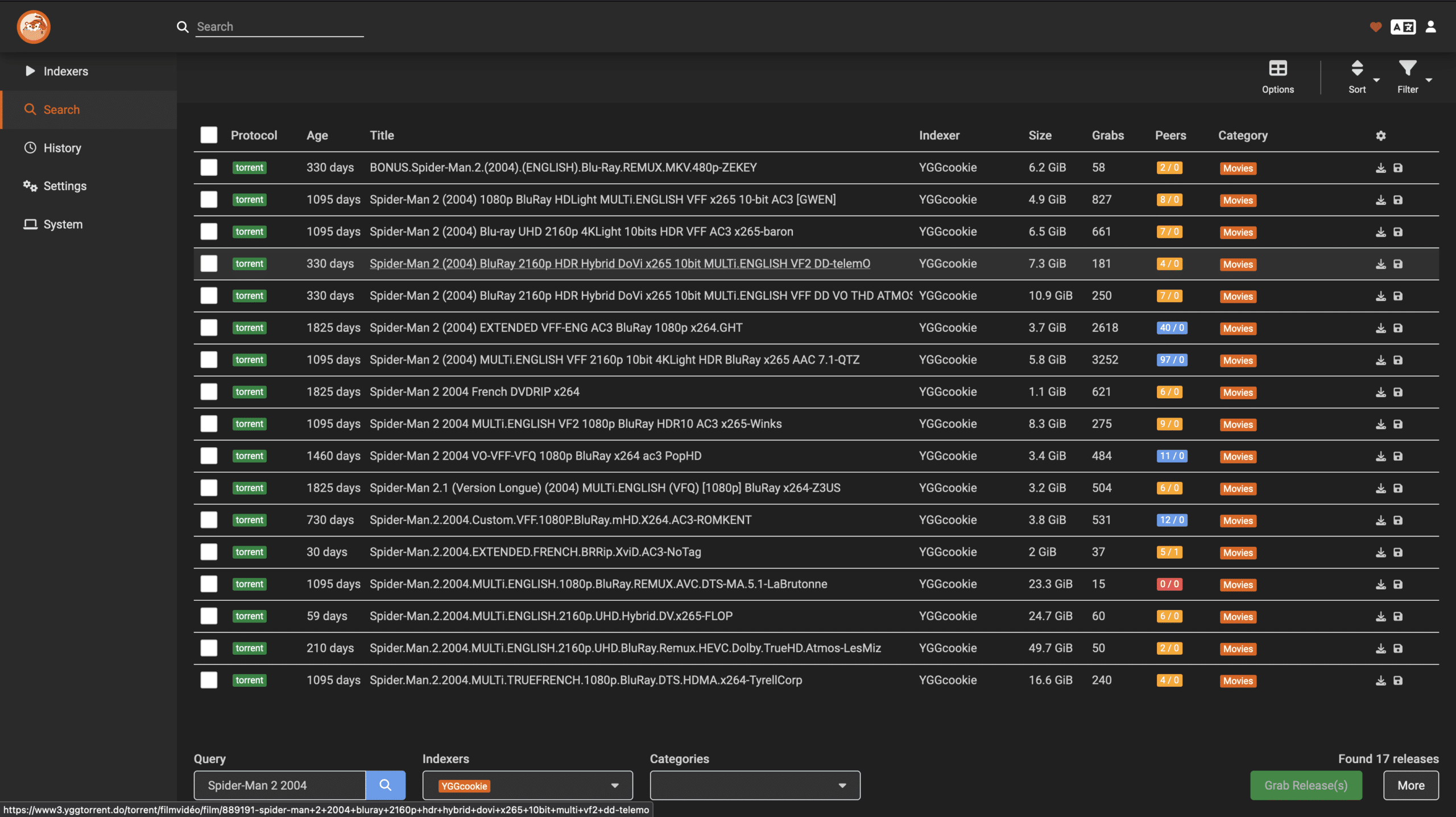Click download icon for XviD.AC3-NoTag release

(x=1380, y=552)
